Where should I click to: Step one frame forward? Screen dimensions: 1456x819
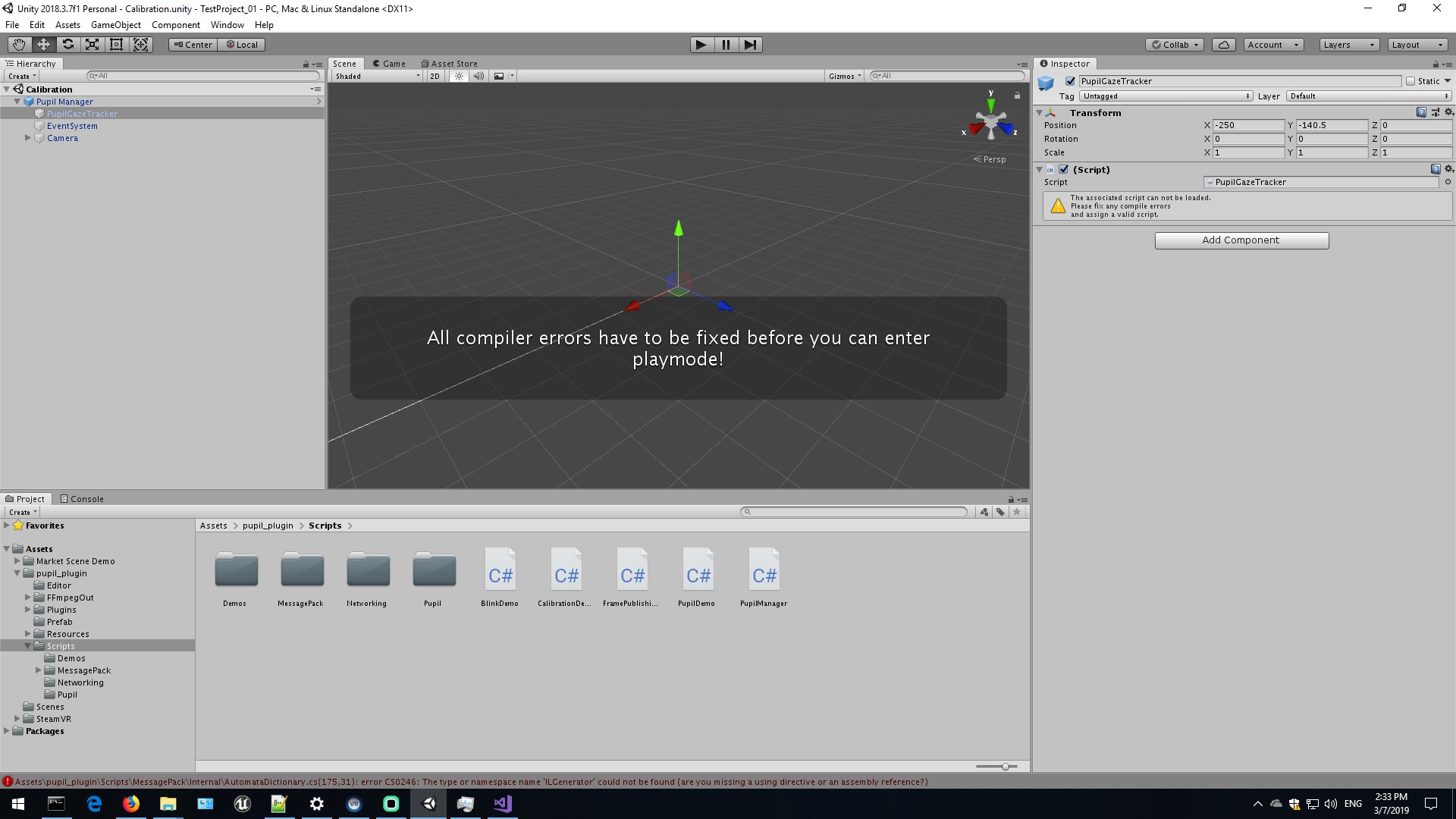coord(750,45)
